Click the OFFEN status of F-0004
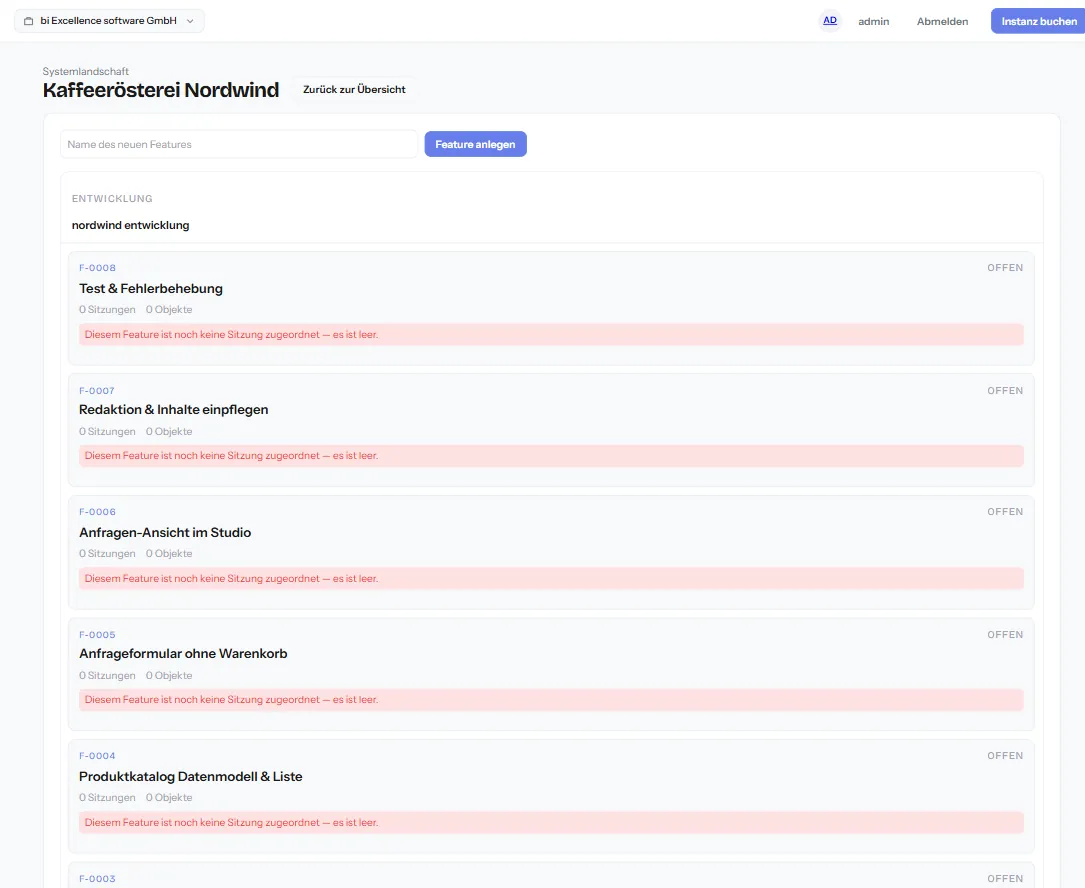 point(1005,756)
